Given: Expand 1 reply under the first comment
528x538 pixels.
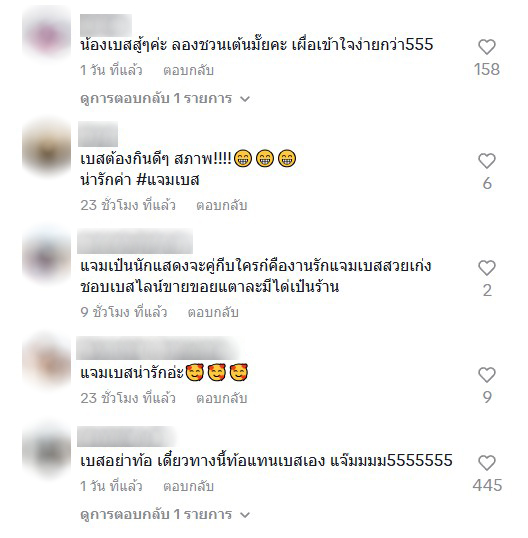Looking at the screenshot, I should coord(165,99).
